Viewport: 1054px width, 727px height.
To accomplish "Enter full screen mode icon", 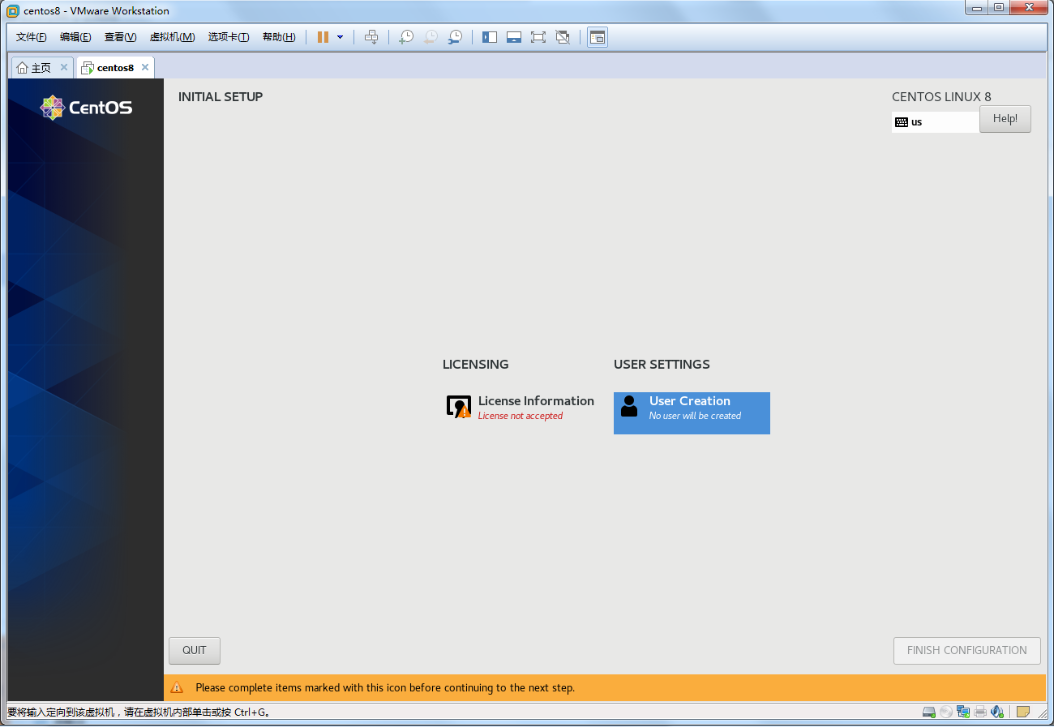I will pos(538,37).
